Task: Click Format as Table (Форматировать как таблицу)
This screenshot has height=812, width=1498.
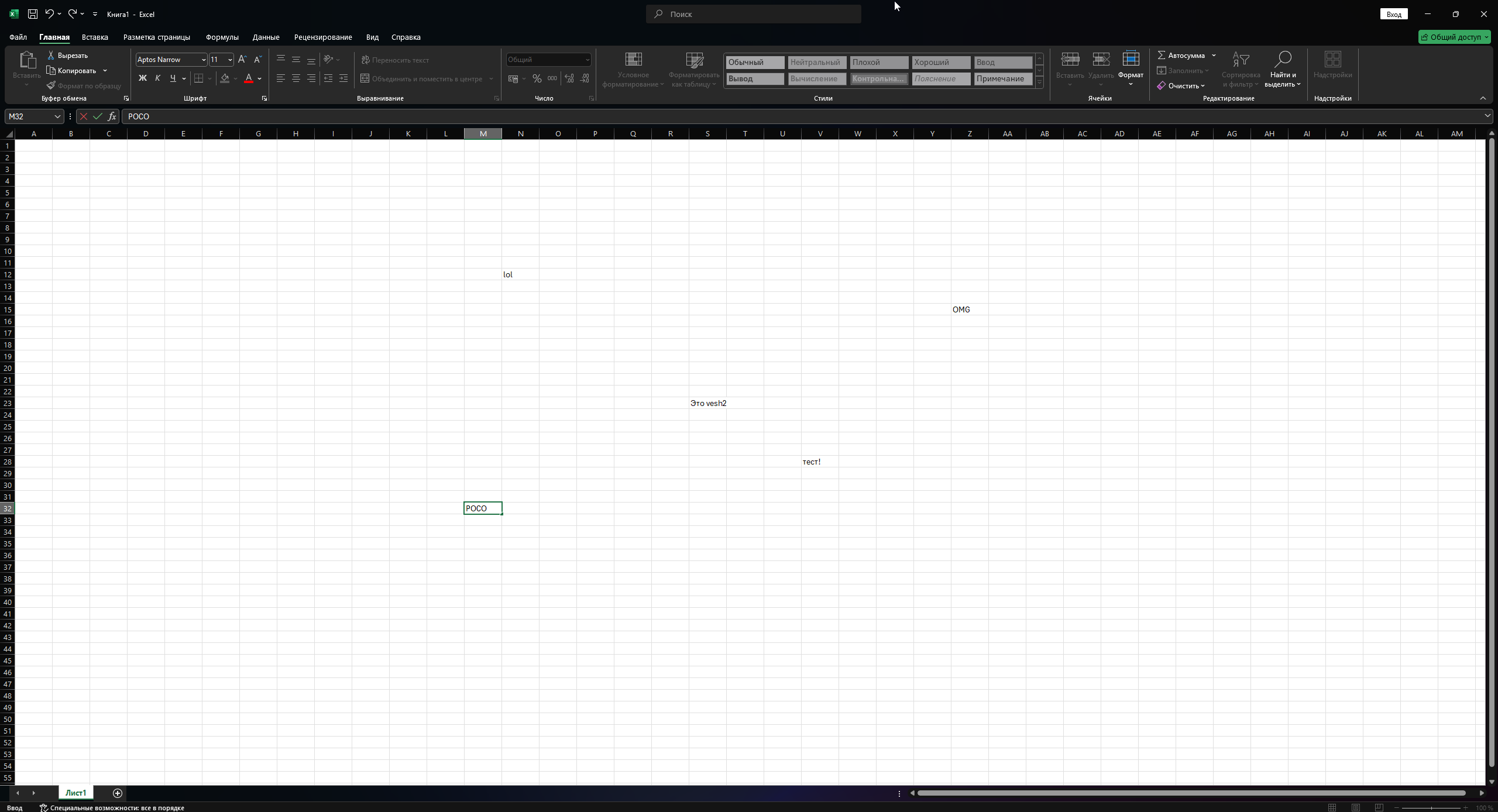Action: [694, 69]
